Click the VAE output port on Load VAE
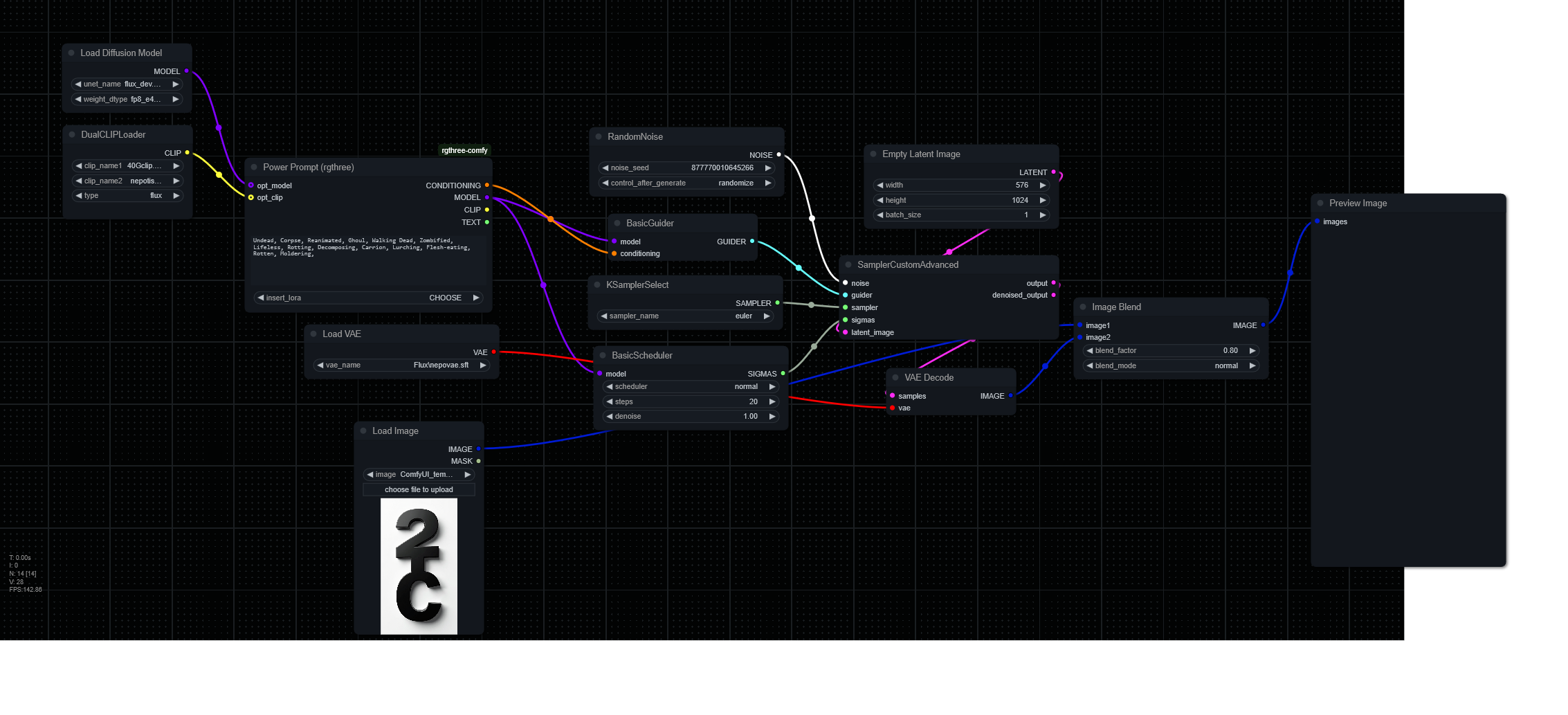Image resolution: width=1568 pixels, height=715 pixels. (x=493, y=352)
